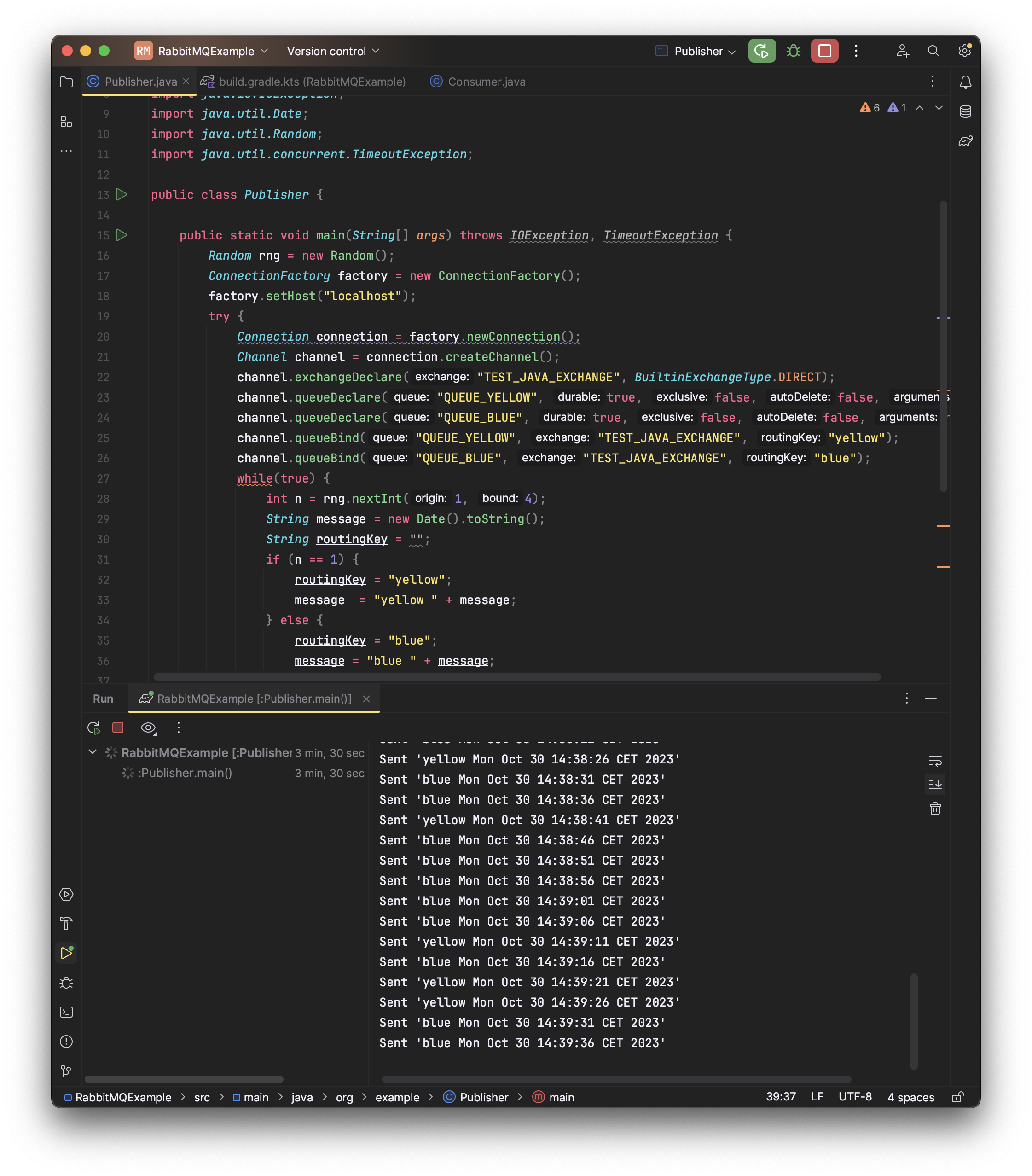Switch to the build.gradle.kts tab
The image size is (1032, 1176).
click(x=303, y=81)
